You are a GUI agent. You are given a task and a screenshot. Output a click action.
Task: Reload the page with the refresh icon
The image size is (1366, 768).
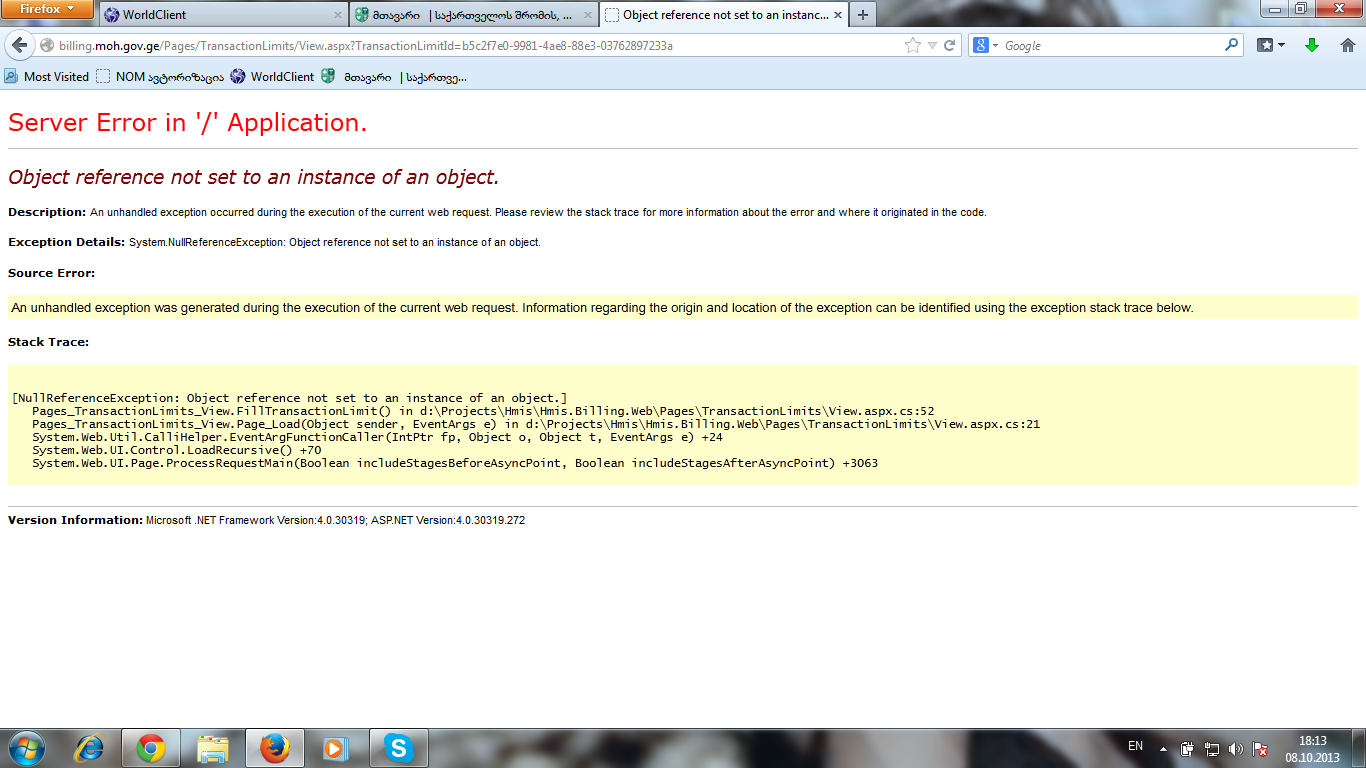click(950, 45)
